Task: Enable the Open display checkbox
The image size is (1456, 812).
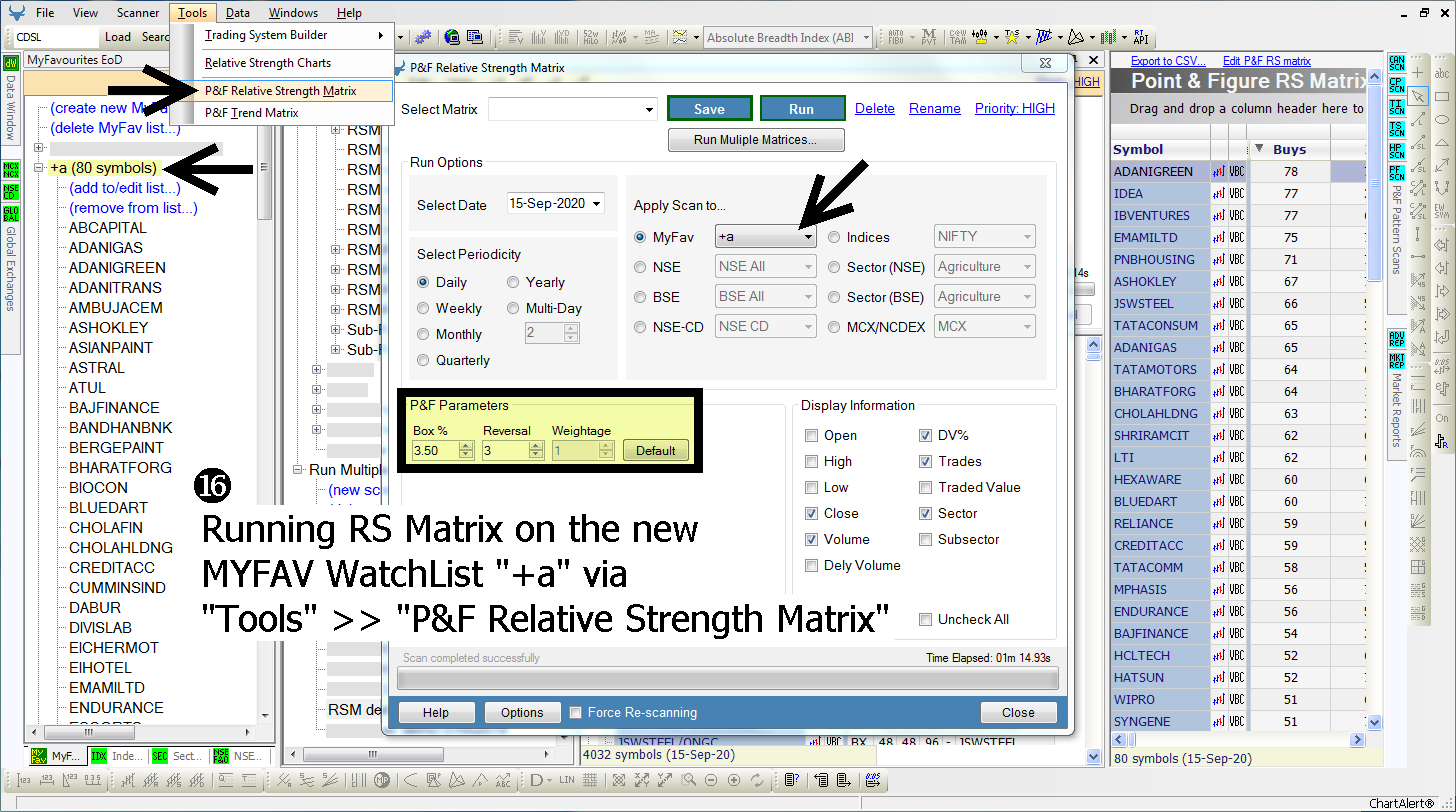Action: click(813, 435)
